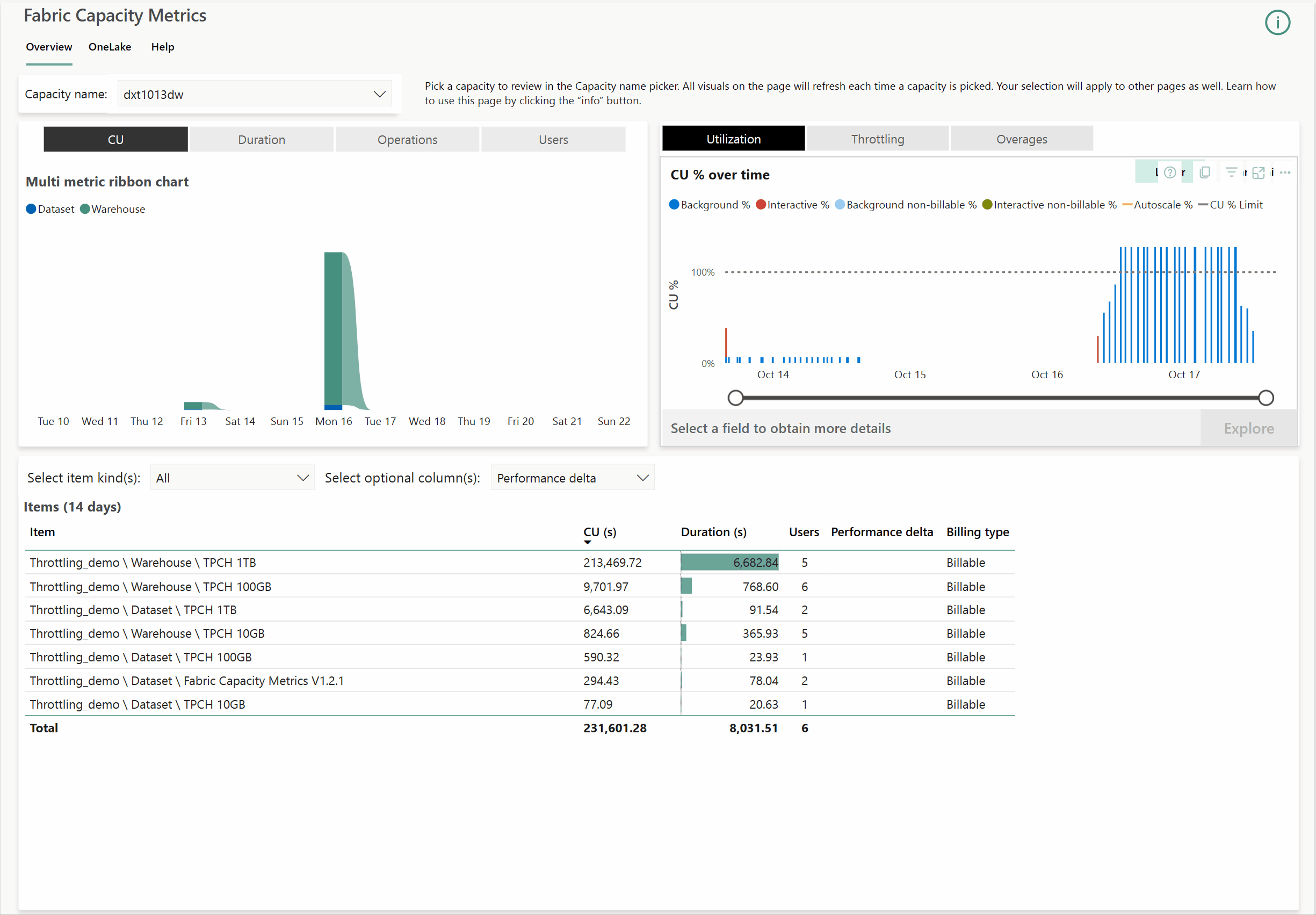
Task: Click the copy visual icon on chart
Action: tap(1204, 172)
